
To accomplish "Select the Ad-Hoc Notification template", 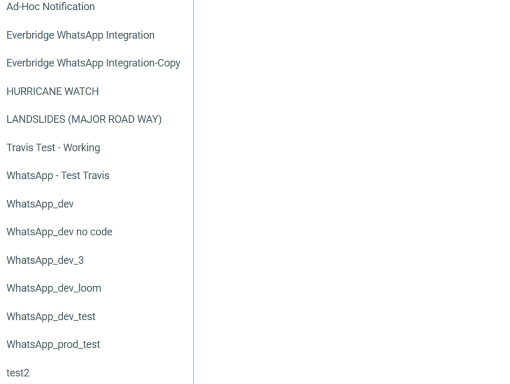I will [51, 6].
